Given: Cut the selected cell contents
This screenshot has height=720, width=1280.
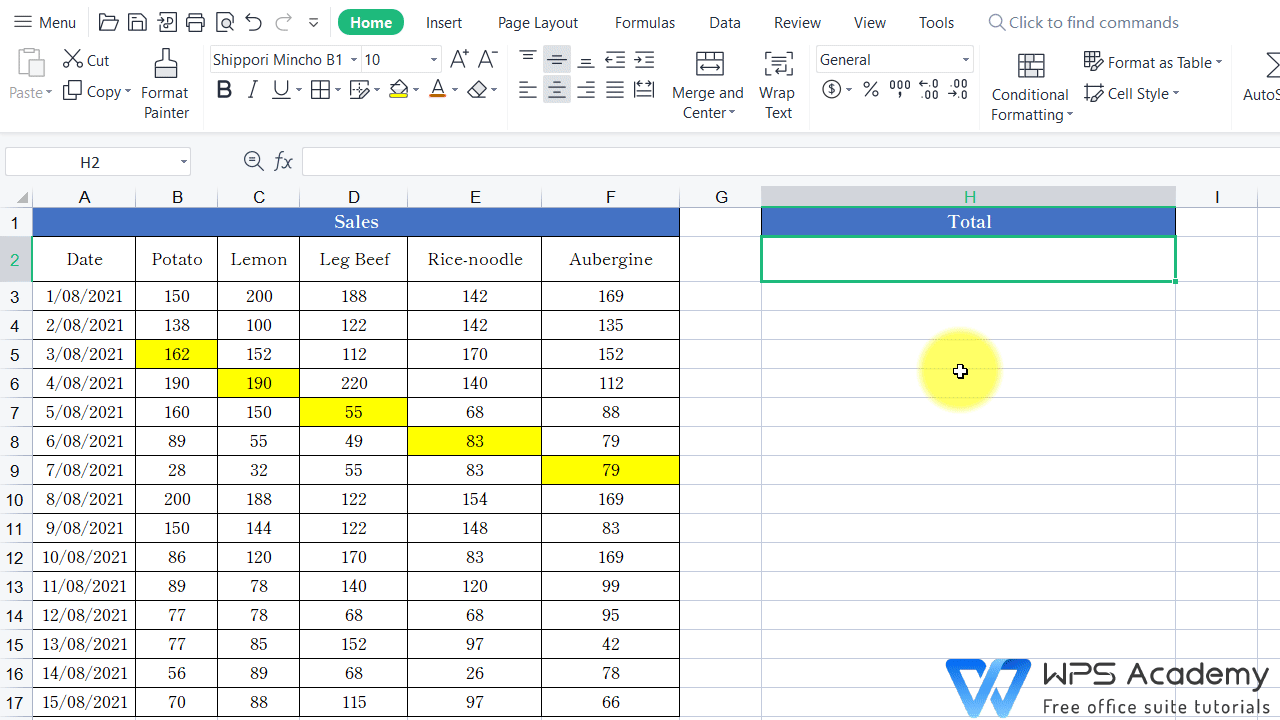Looking at the screenshot, I should tap(86, 60).
